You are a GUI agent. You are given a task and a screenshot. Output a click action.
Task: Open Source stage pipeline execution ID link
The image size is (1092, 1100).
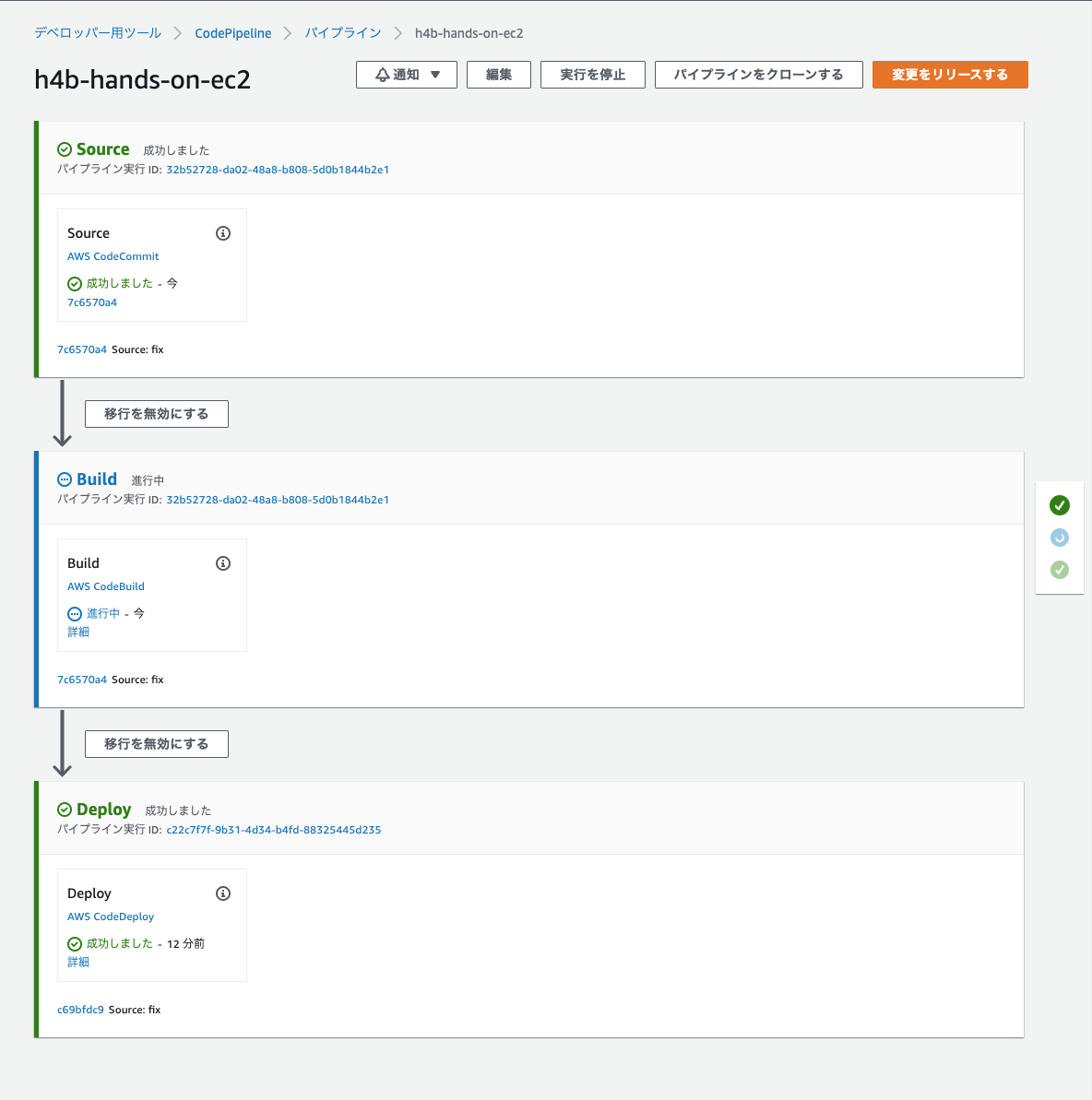tap(278, 170)
